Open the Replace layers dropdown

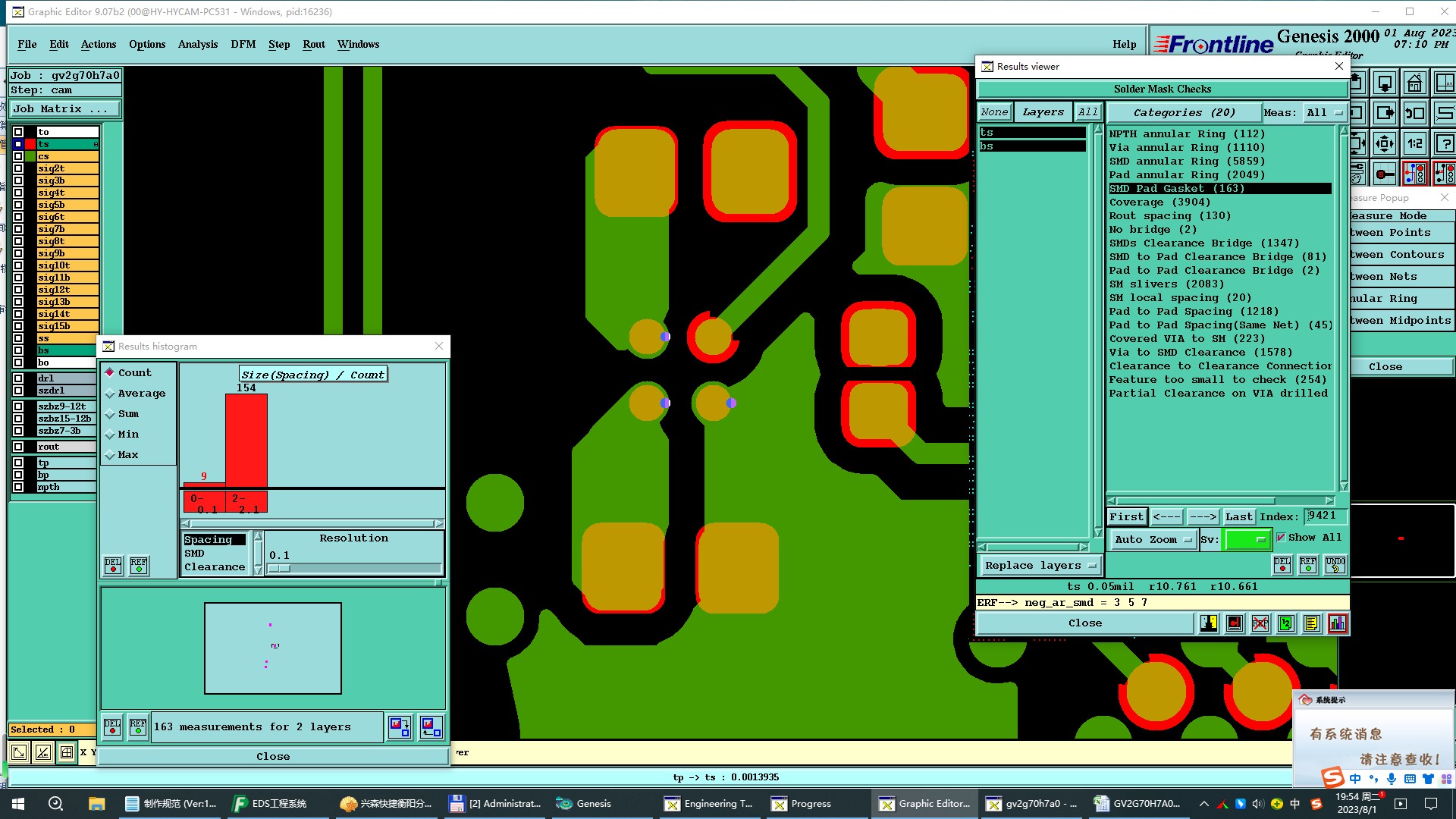[x=1040, y=565]
